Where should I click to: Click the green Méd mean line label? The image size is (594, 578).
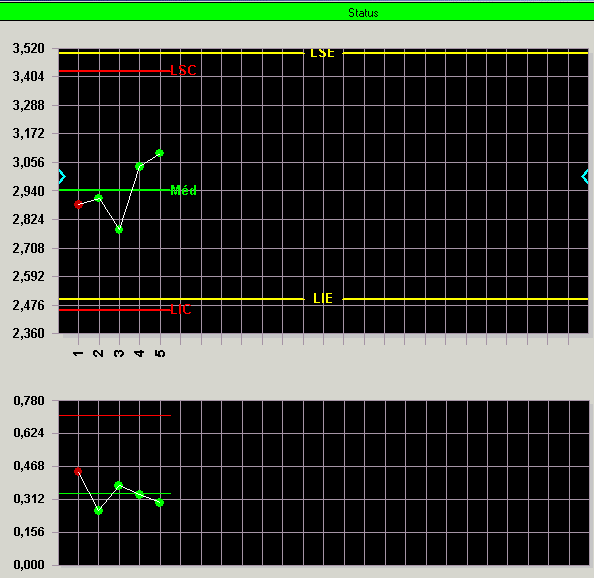183,190
